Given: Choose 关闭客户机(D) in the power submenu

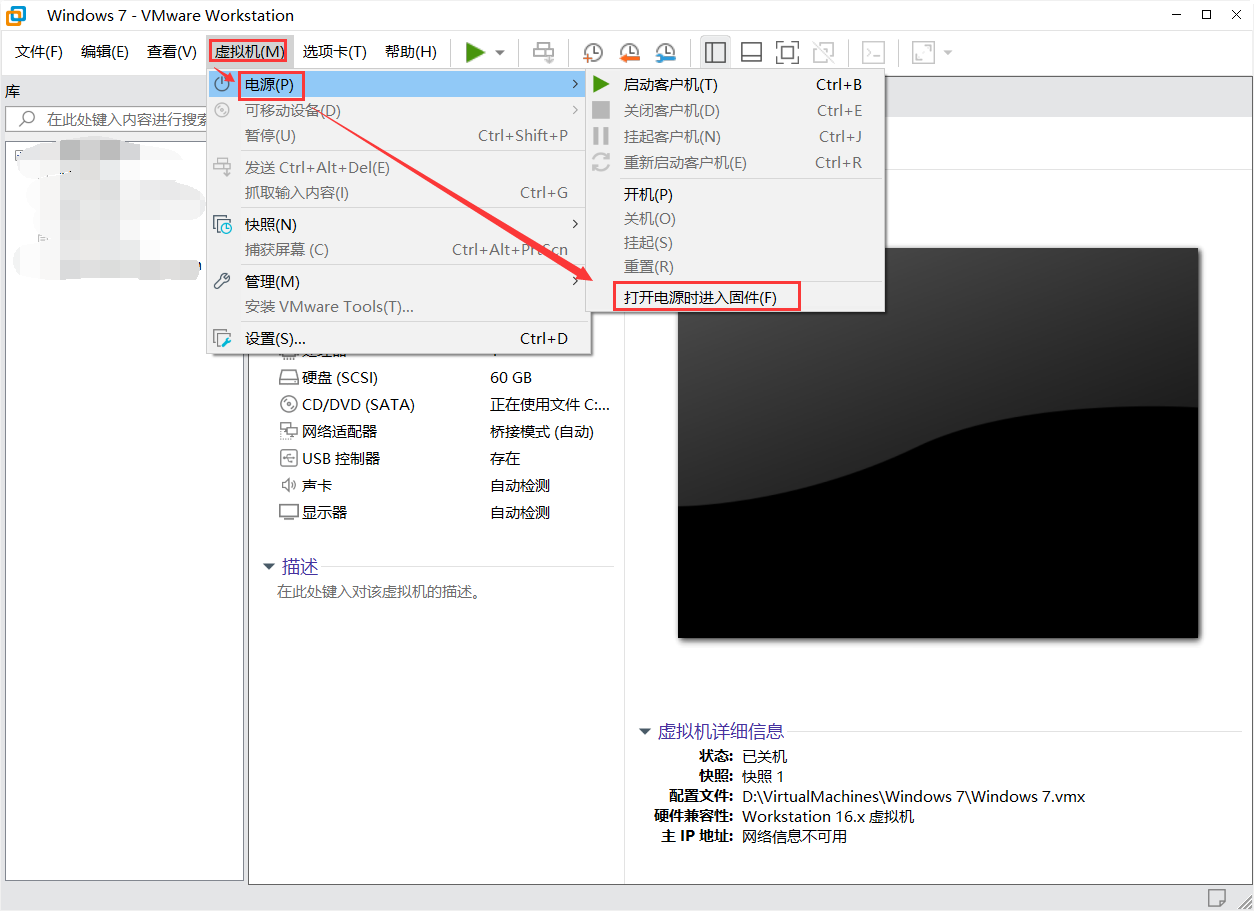Looking at the screenshot, I should [x=735, y=111].
